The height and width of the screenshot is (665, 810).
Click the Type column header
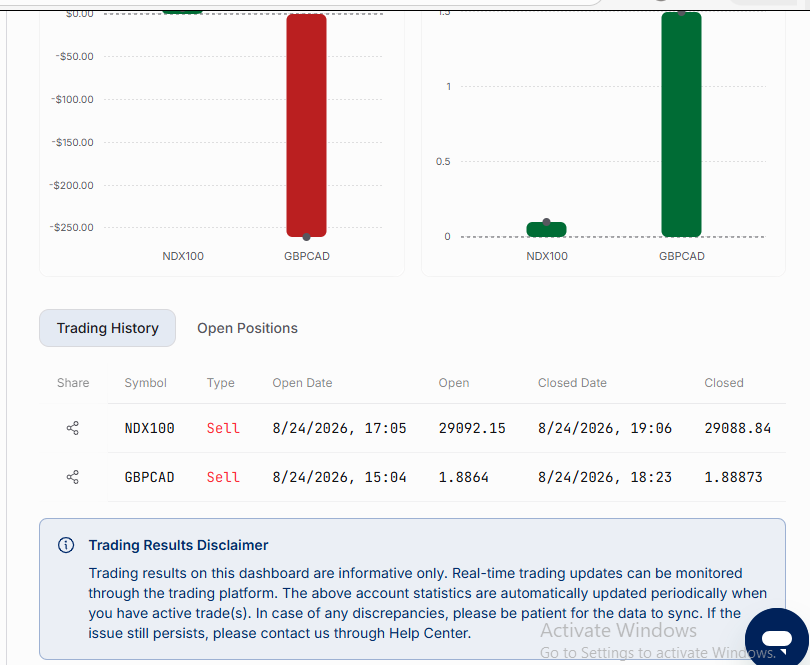click(221, 383)
